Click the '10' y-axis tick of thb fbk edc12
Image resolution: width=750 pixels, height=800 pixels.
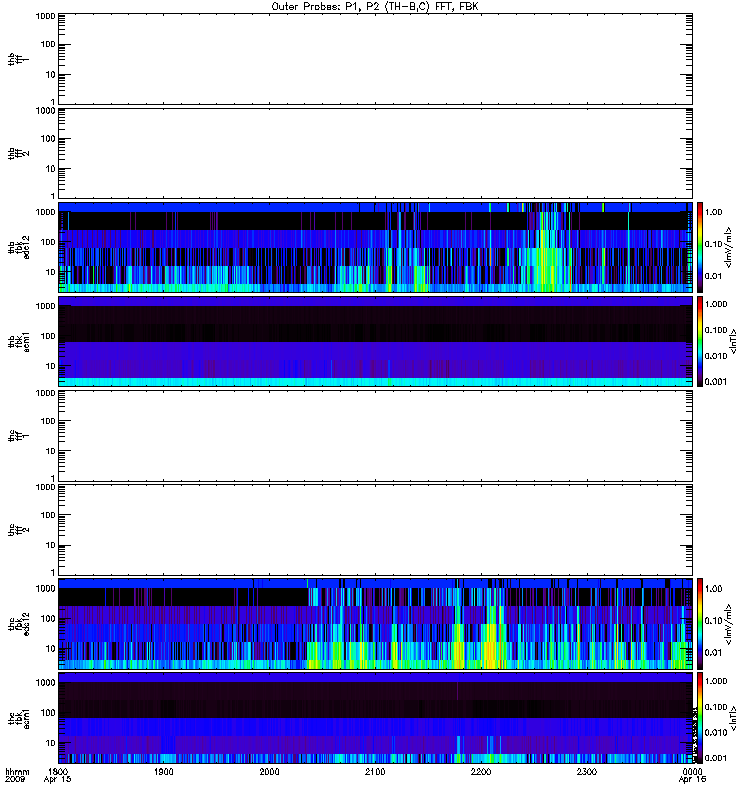point(51,272)
